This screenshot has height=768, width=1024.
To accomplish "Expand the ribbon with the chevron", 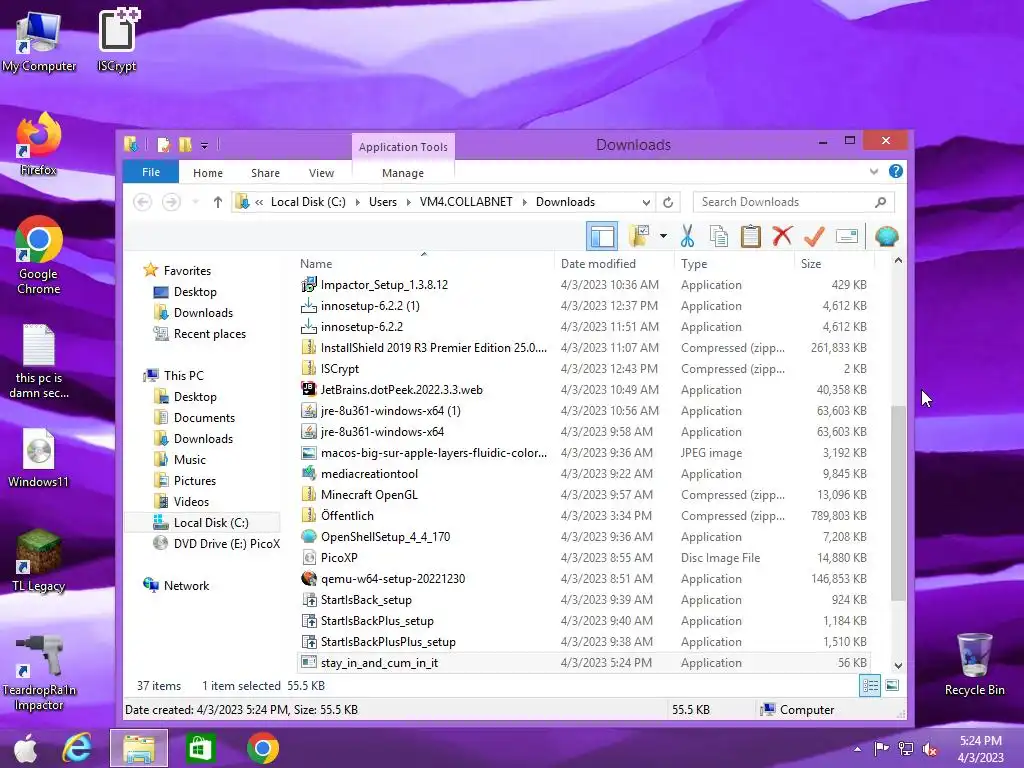I will click(874, 172).
